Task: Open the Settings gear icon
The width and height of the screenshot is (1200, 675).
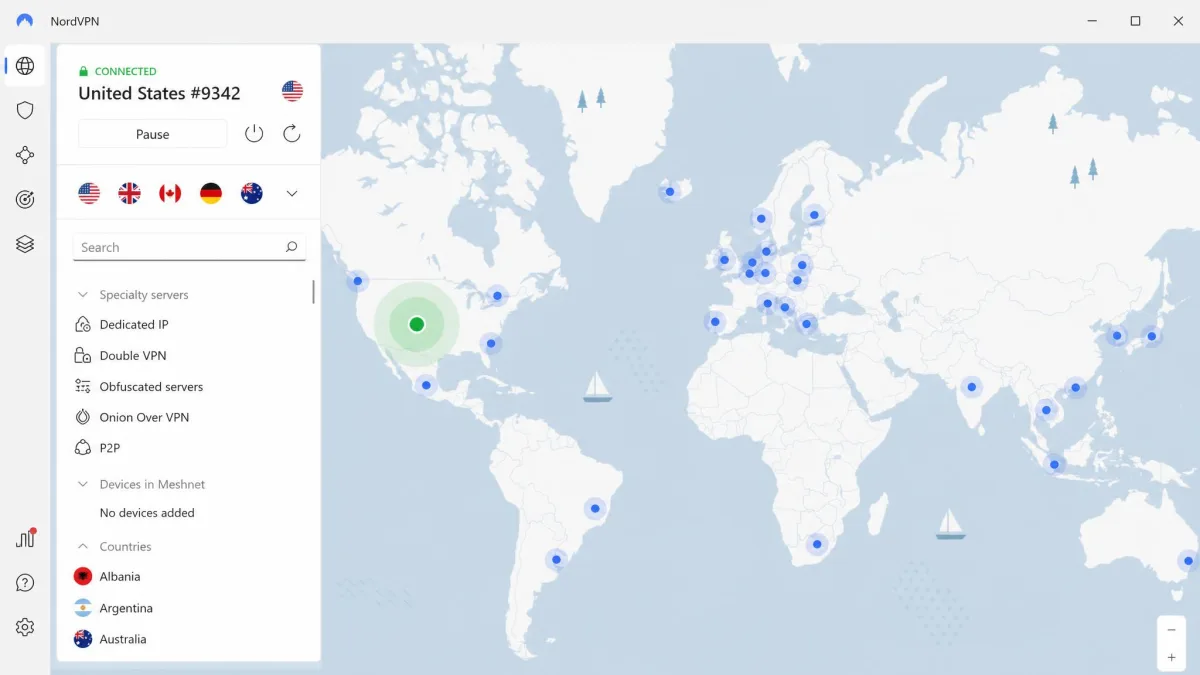Action: pos(25,627)
